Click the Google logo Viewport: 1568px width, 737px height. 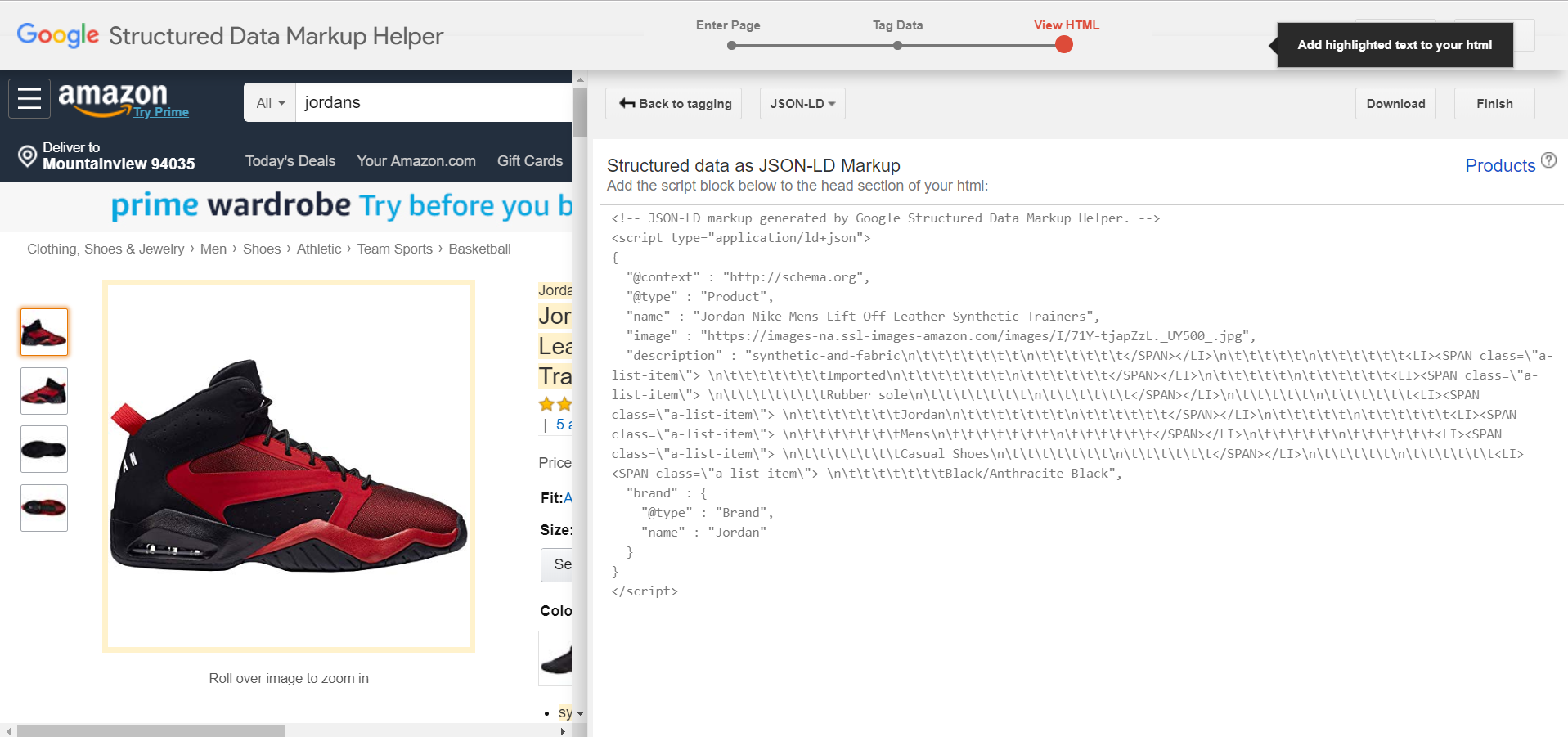click(58, 35)
